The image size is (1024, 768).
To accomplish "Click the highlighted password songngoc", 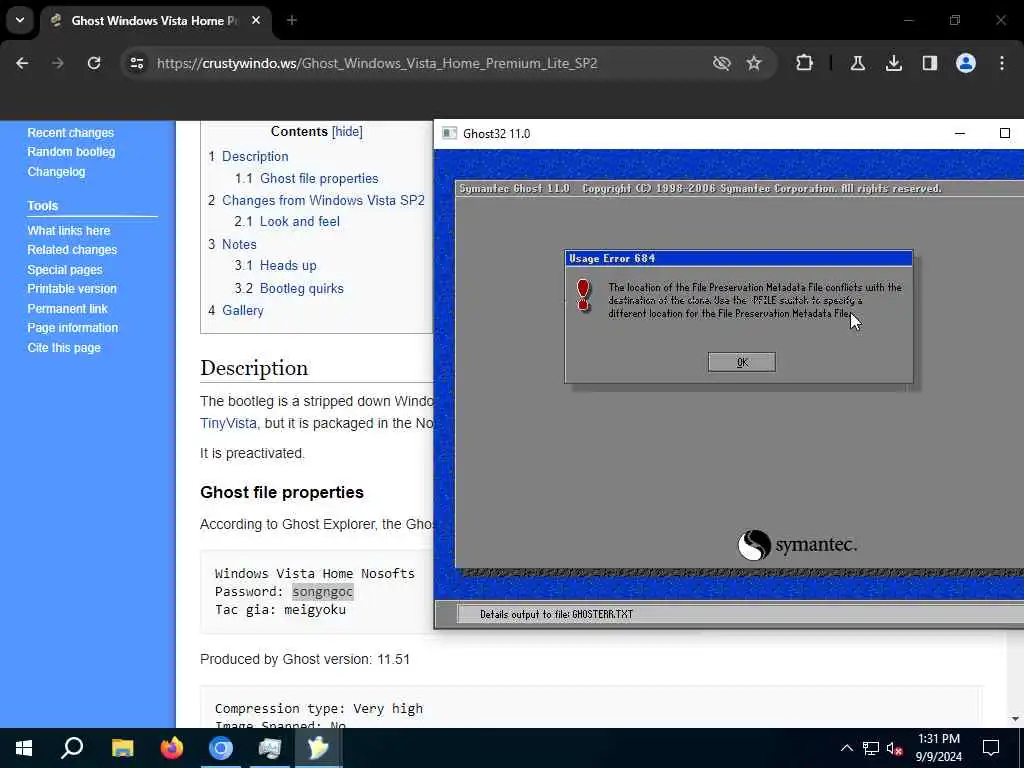I will point(323,592).
